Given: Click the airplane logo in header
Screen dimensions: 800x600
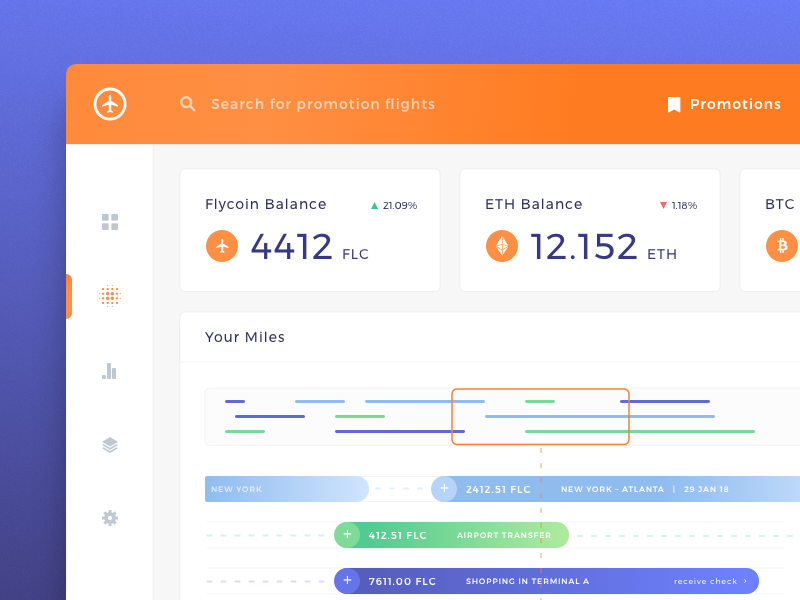Looking at the screenshot, I should 110,104.
